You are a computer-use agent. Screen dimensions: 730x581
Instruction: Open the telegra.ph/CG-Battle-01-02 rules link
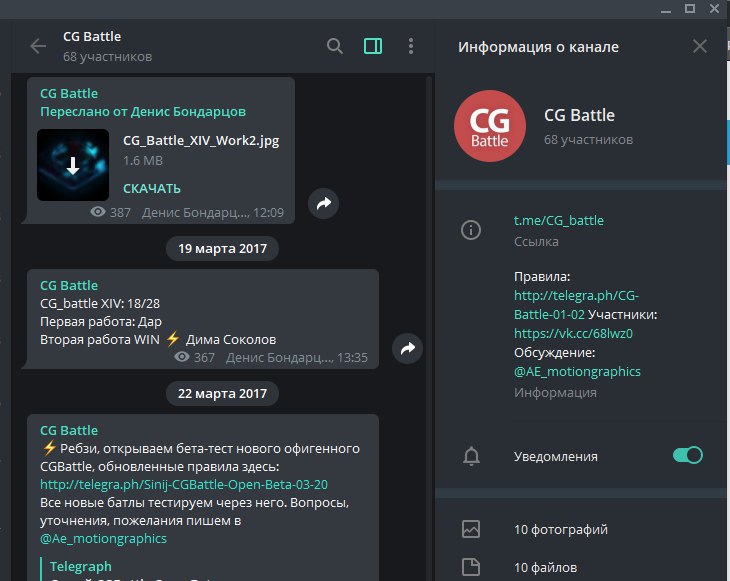point(576,305)
